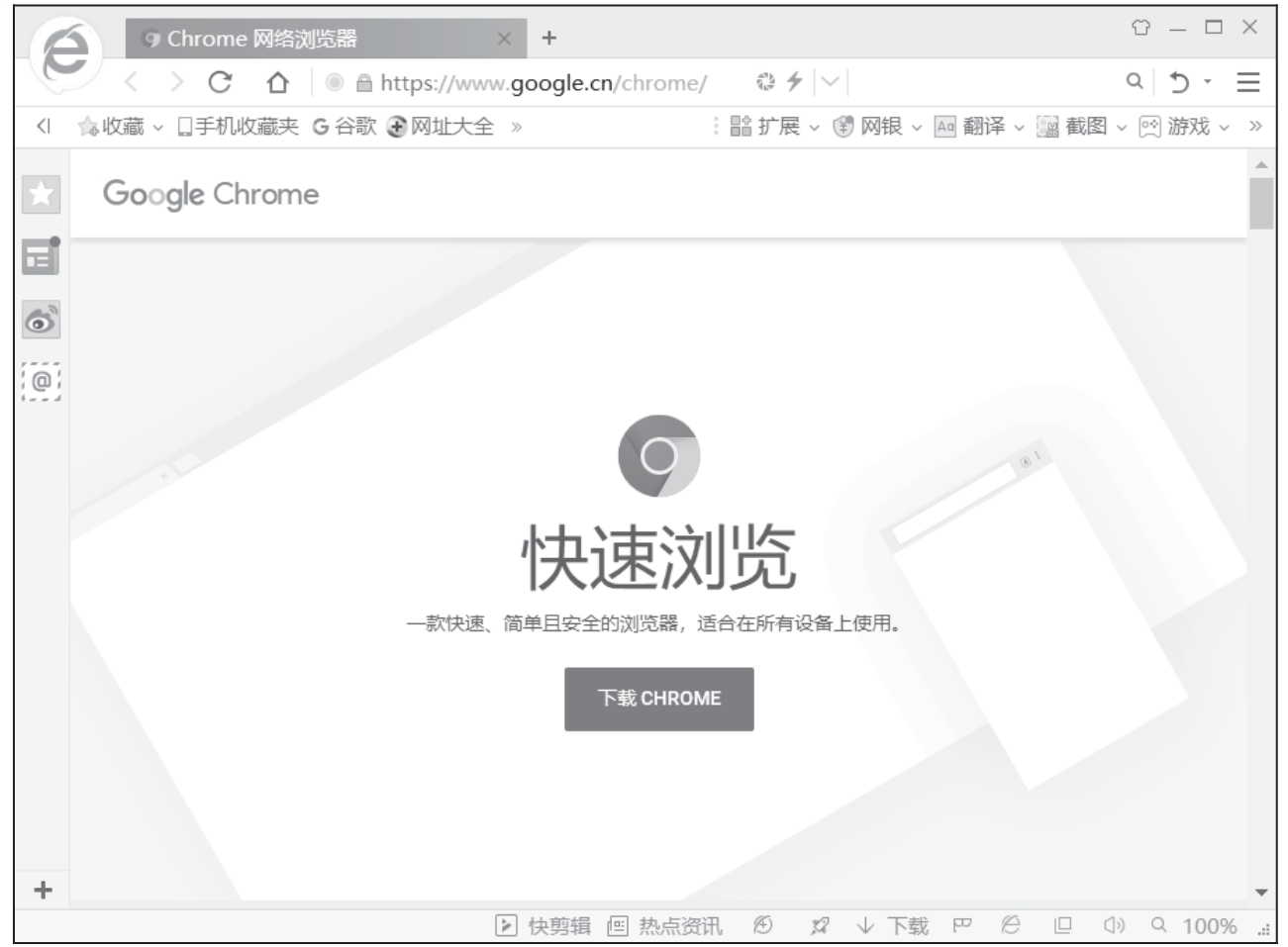
Task: Go forward to the next page
Action: click(176, 82)
